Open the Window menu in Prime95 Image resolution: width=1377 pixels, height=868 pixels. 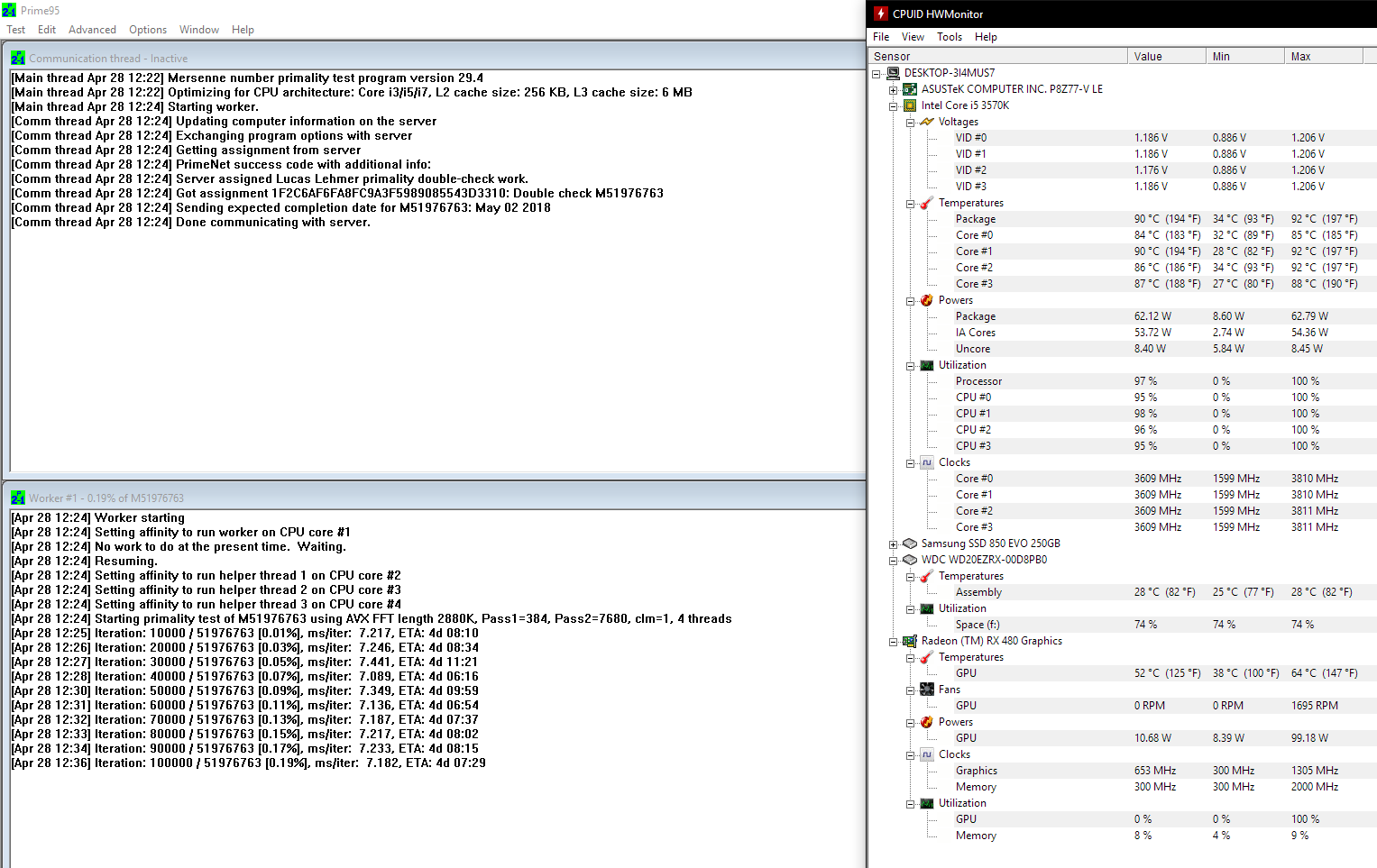(x=199, y=30)
